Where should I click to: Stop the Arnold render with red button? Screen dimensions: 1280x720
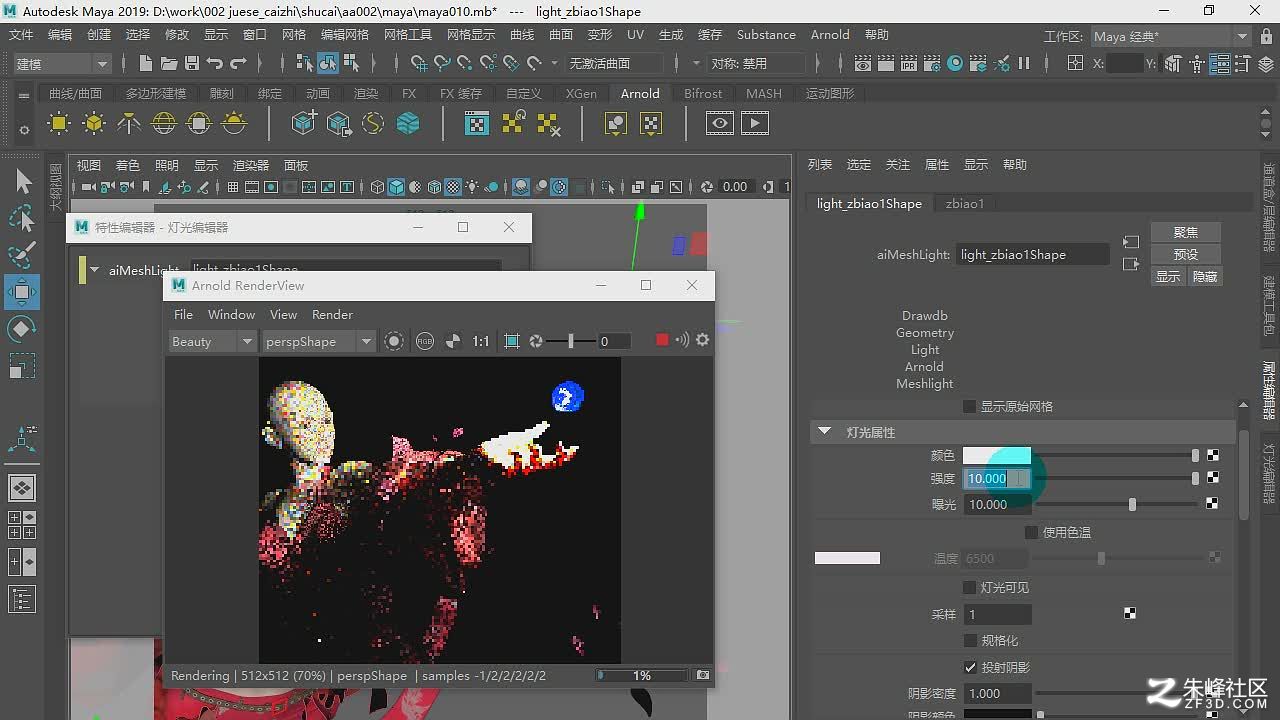coord(661,341)
